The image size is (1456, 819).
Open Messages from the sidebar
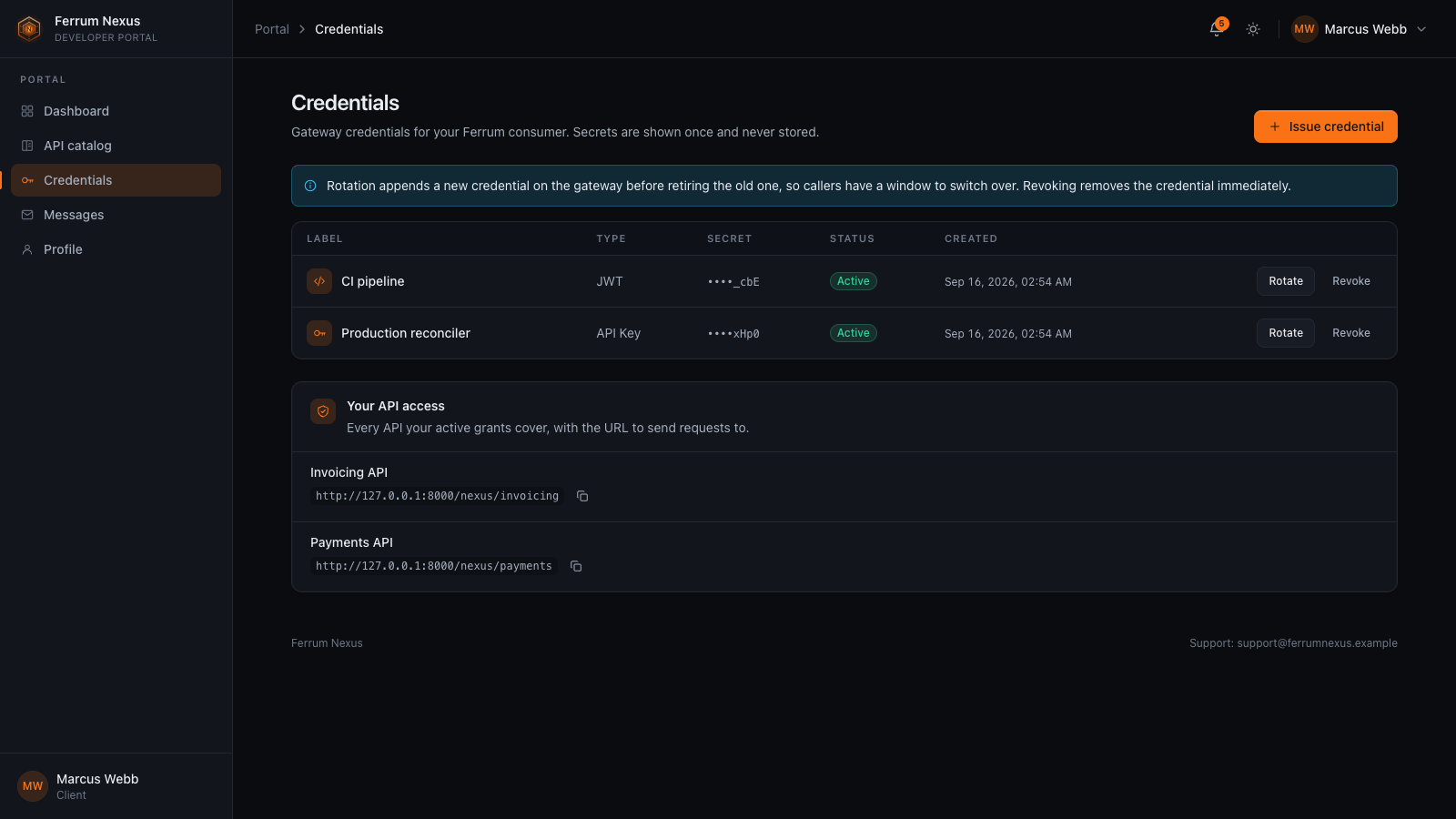tap(116, 215)
